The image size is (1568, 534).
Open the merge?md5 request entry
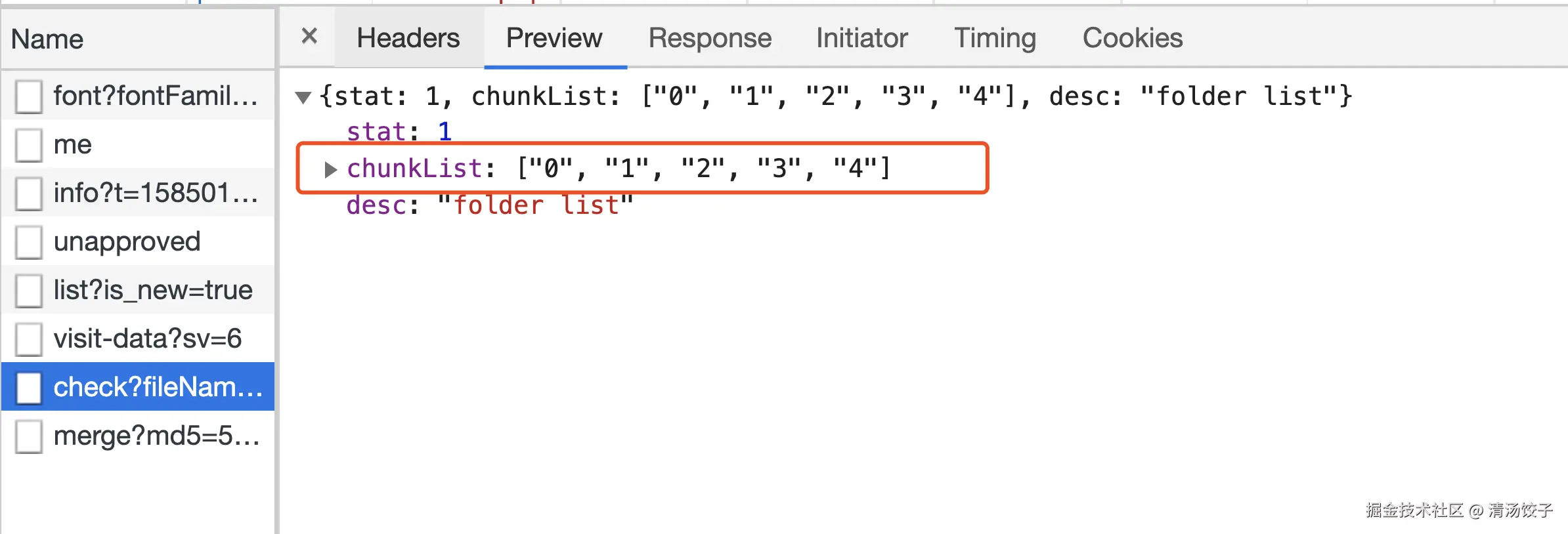(156, 436)
